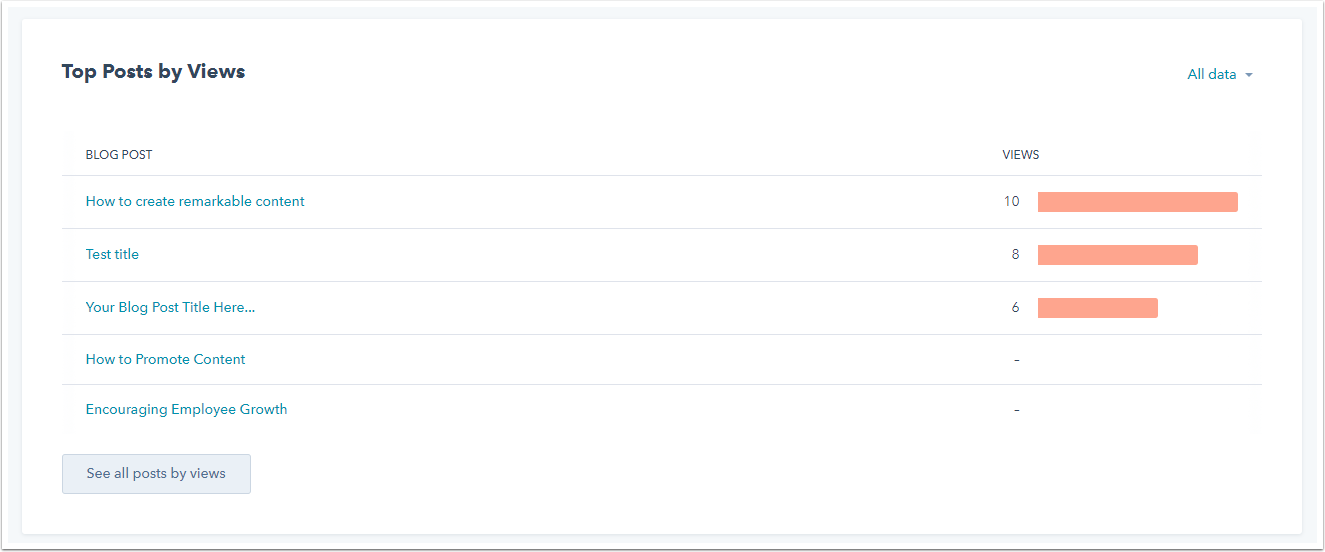This screenshot has width=1325, height=552.
Task: Click the Top Posts by Views heading
Action: pyautogui.click(x=153, y=71)
